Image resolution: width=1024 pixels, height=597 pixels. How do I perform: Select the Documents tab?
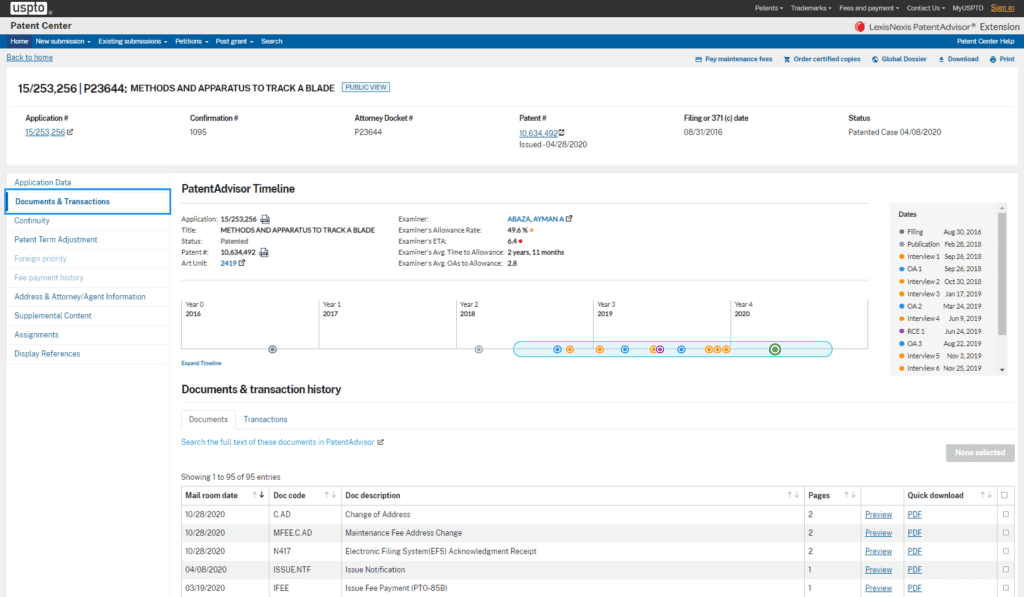(208, 419)
